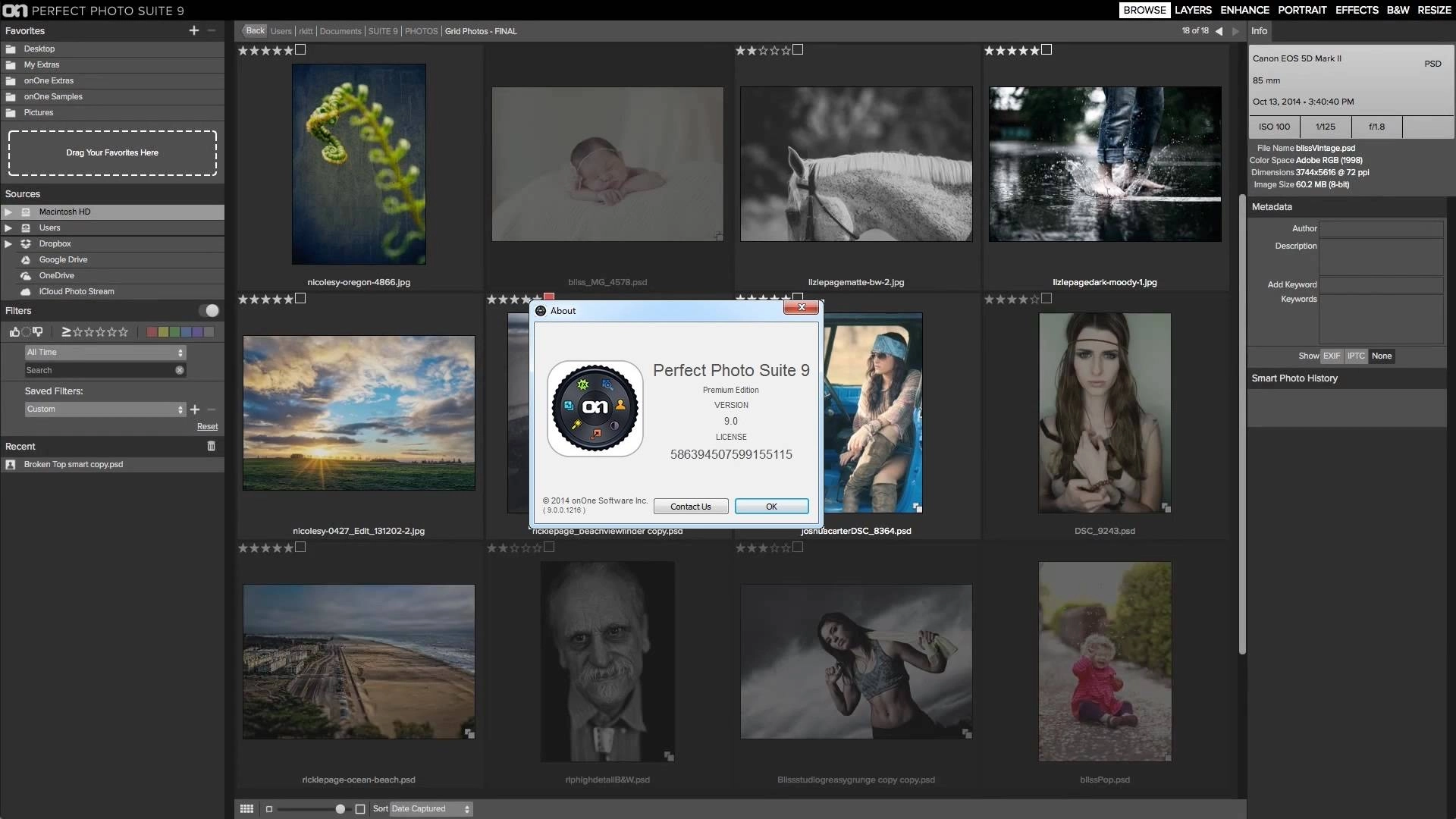Switch to the LAYERS module

[x=1193, y=10]
